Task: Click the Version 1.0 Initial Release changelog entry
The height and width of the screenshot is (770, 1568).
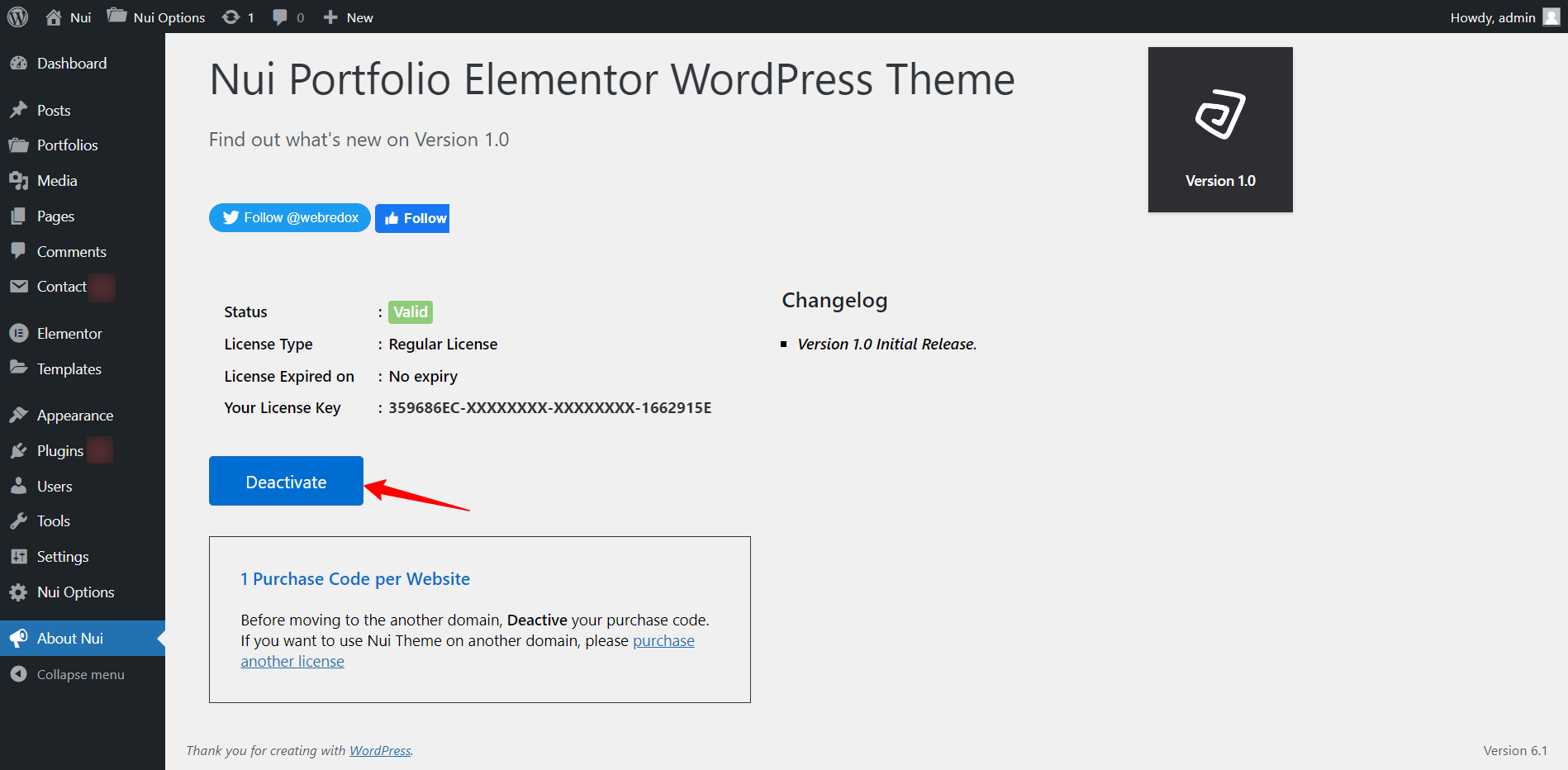Action: [887, 345]
